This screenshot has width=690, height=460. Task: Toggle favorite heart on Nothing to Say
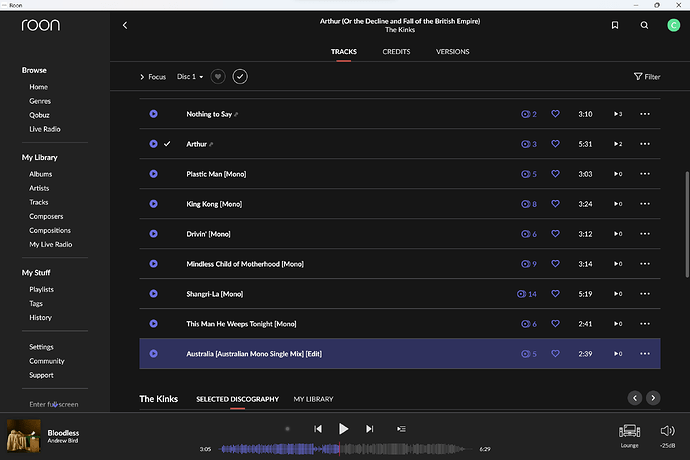point(555,114)
